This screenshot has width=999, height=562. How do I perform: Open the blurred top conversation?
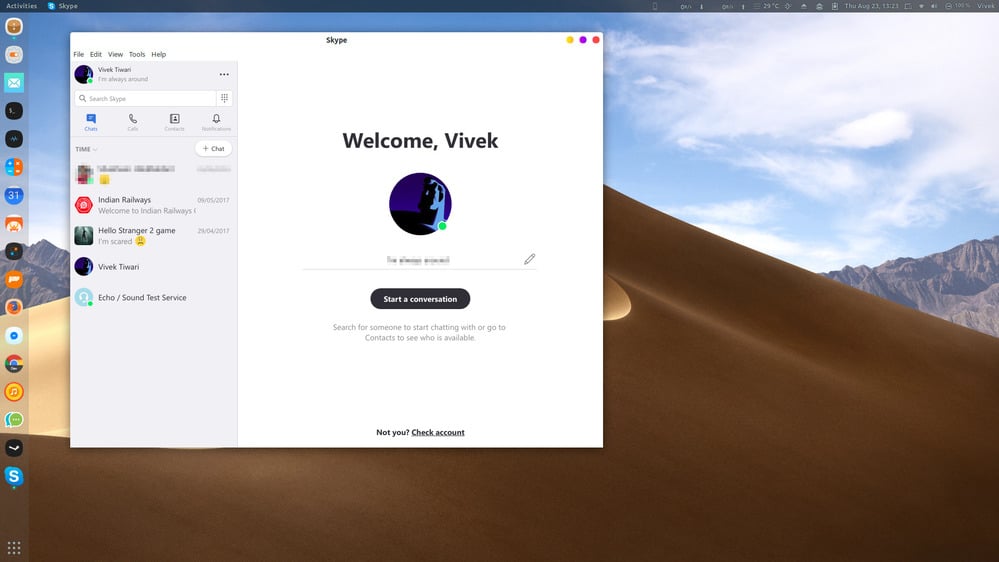coord(153,174)
